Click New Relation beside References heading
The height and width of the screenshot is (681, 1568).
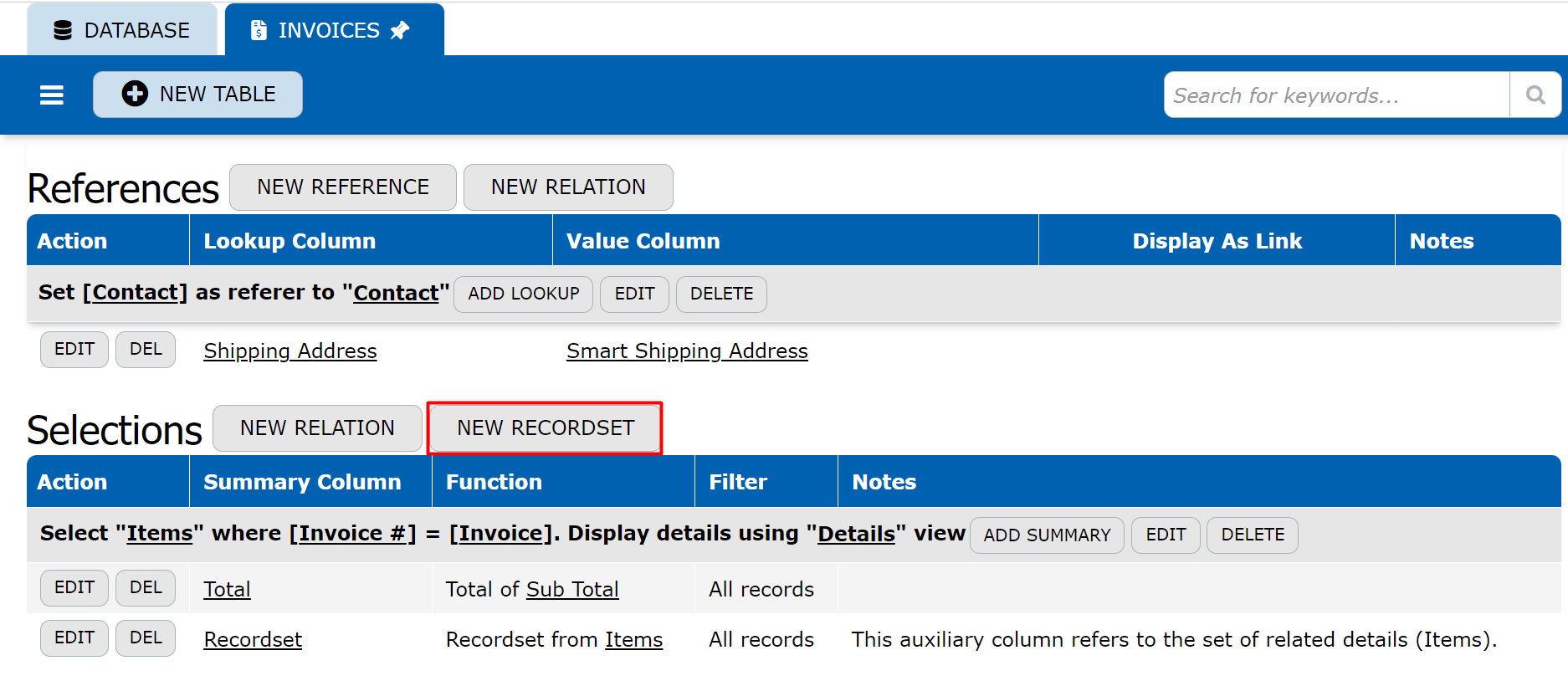coord(568,187)
